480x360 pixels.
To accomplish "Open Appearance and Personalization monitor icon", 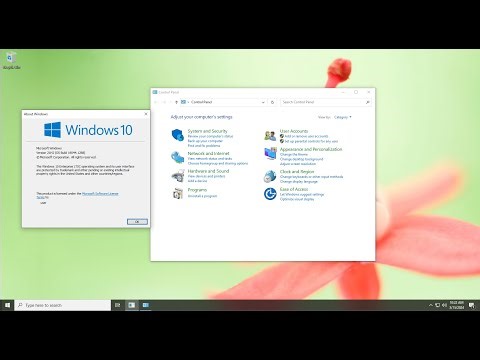I will pos(270,153).
